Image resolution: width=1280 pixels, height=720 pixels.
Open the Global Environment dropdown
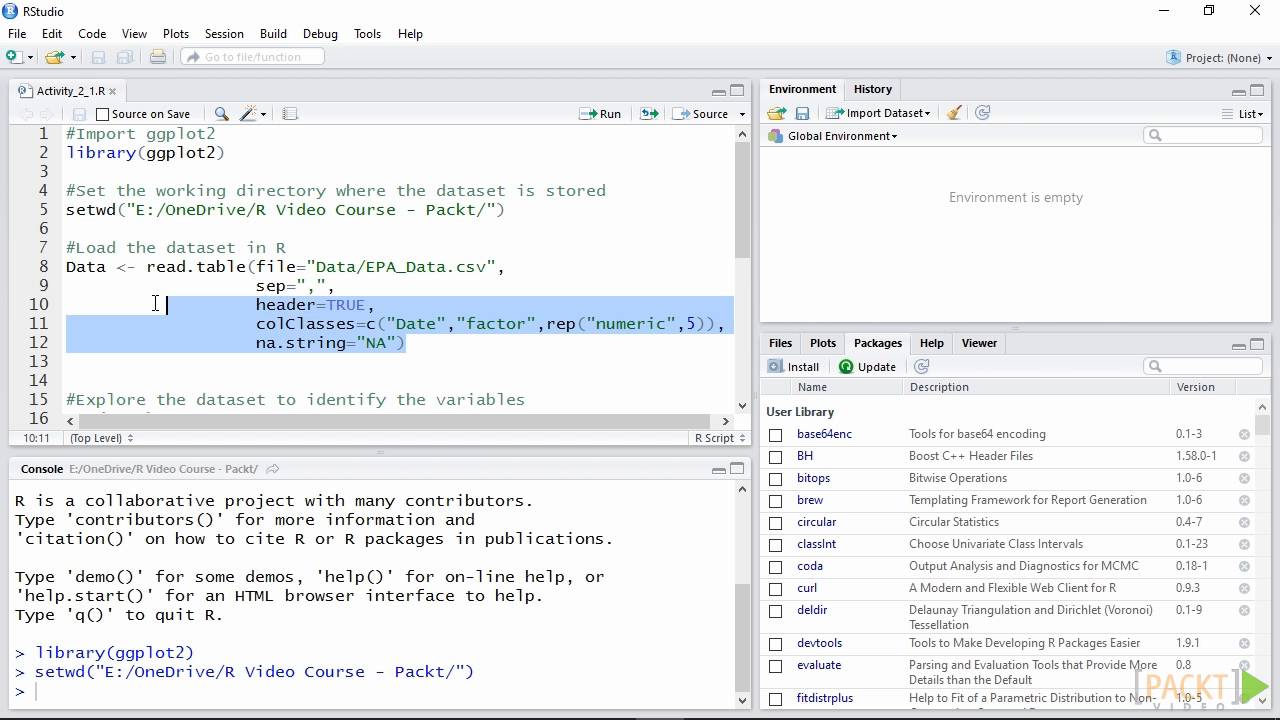point(840,136)
